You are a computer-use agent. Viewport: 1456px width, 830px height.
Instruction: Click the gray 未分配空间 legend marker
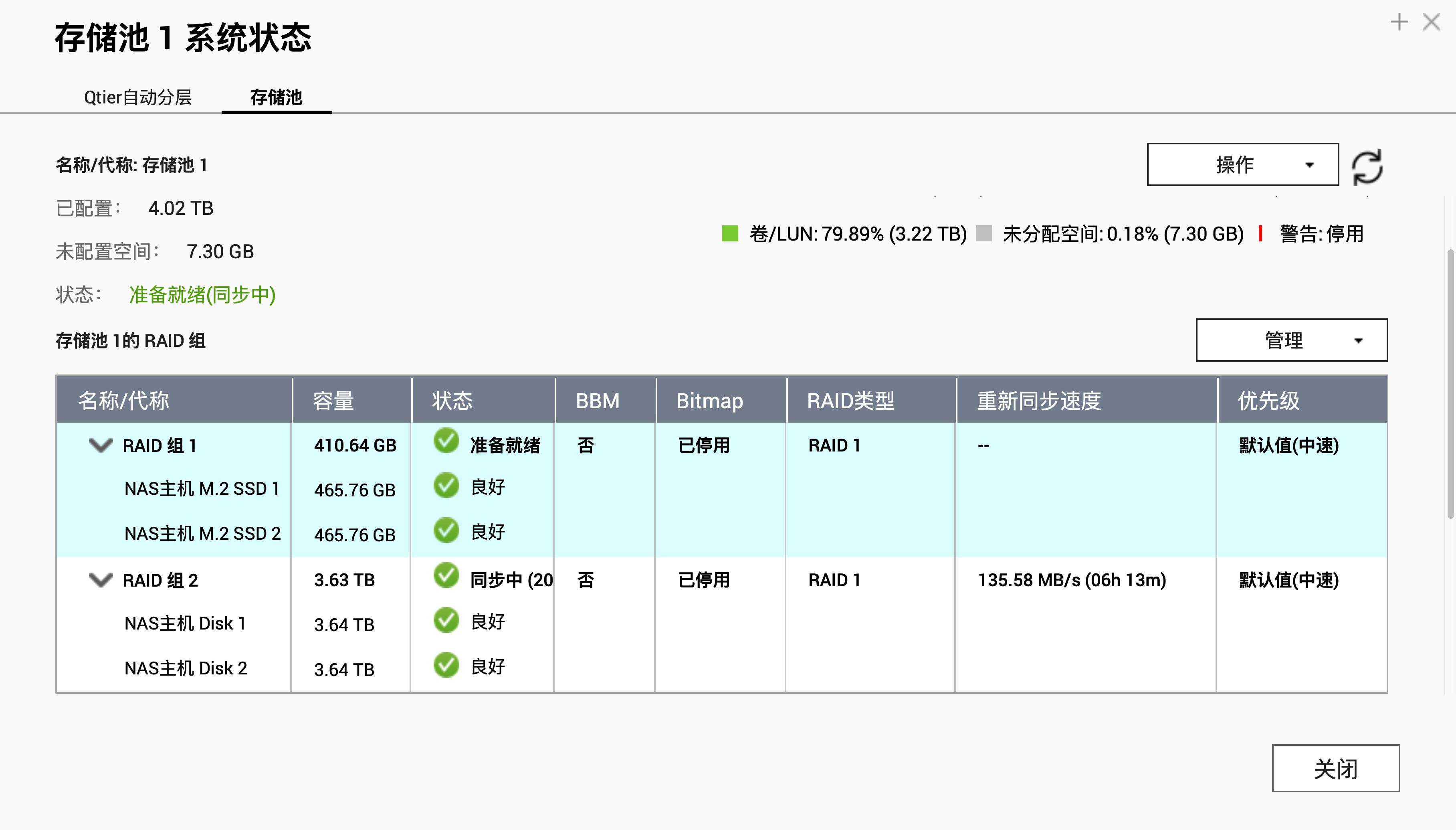click(983, 233)
